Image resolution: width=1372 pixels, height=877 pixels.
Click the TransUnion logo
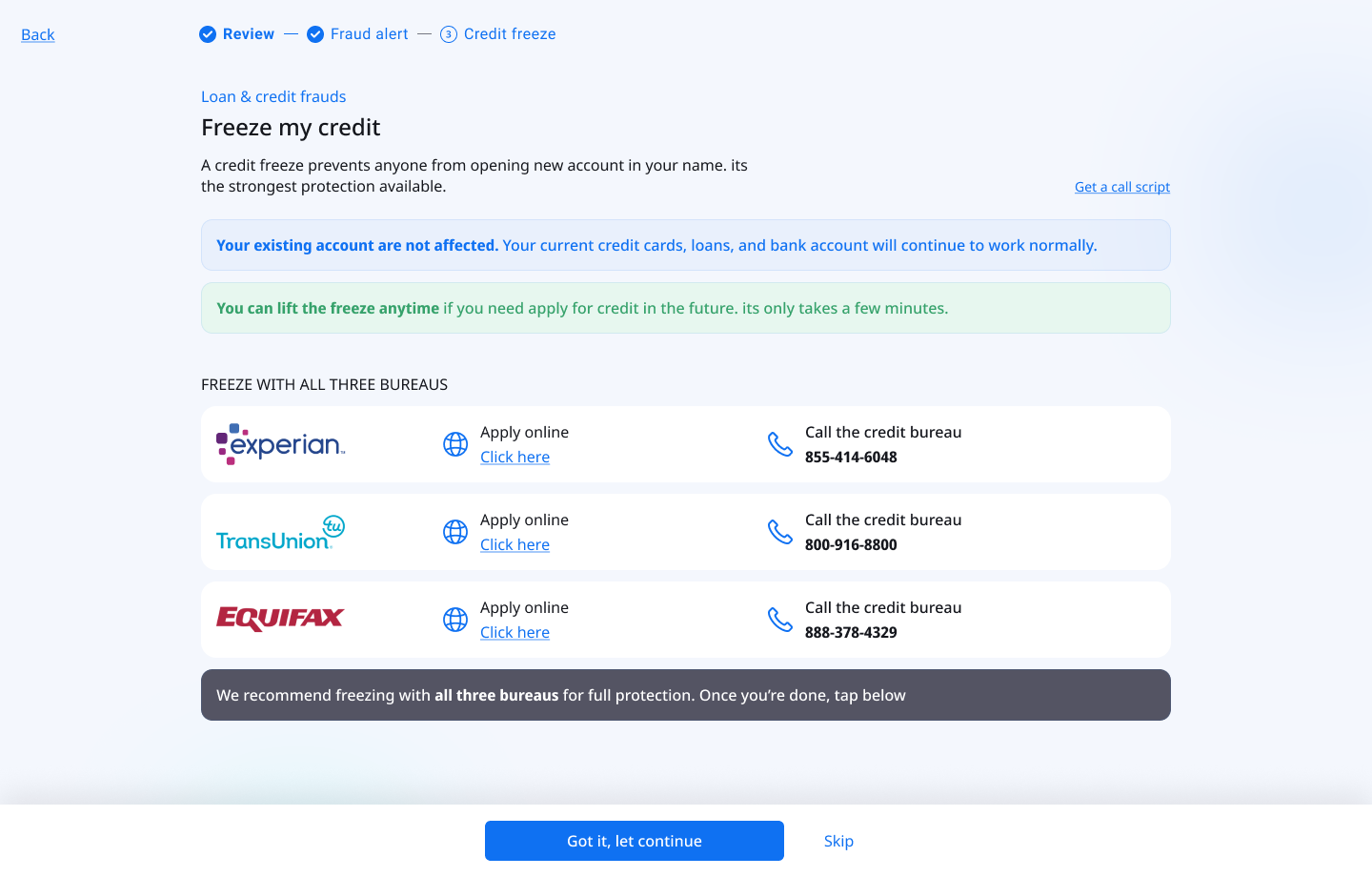coord(280,532)
